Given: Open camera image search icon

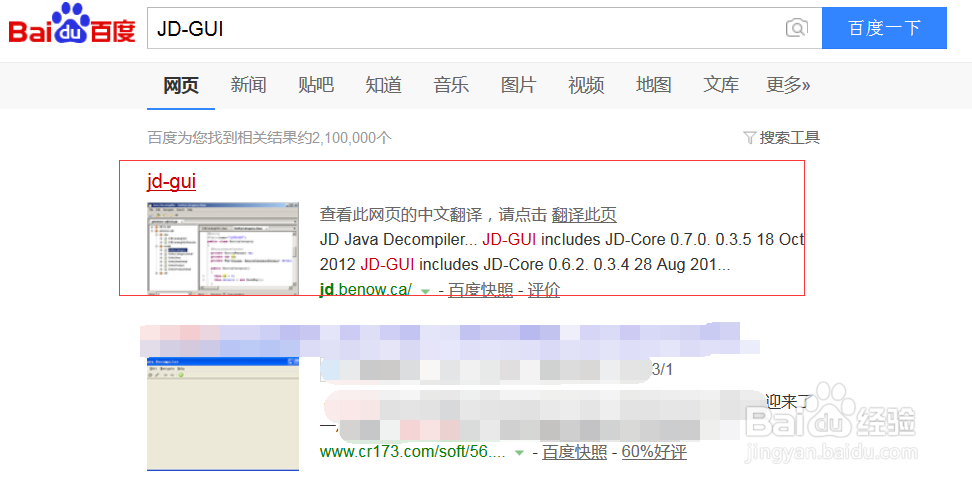Looking at the screenshot, I should [797, 28].
